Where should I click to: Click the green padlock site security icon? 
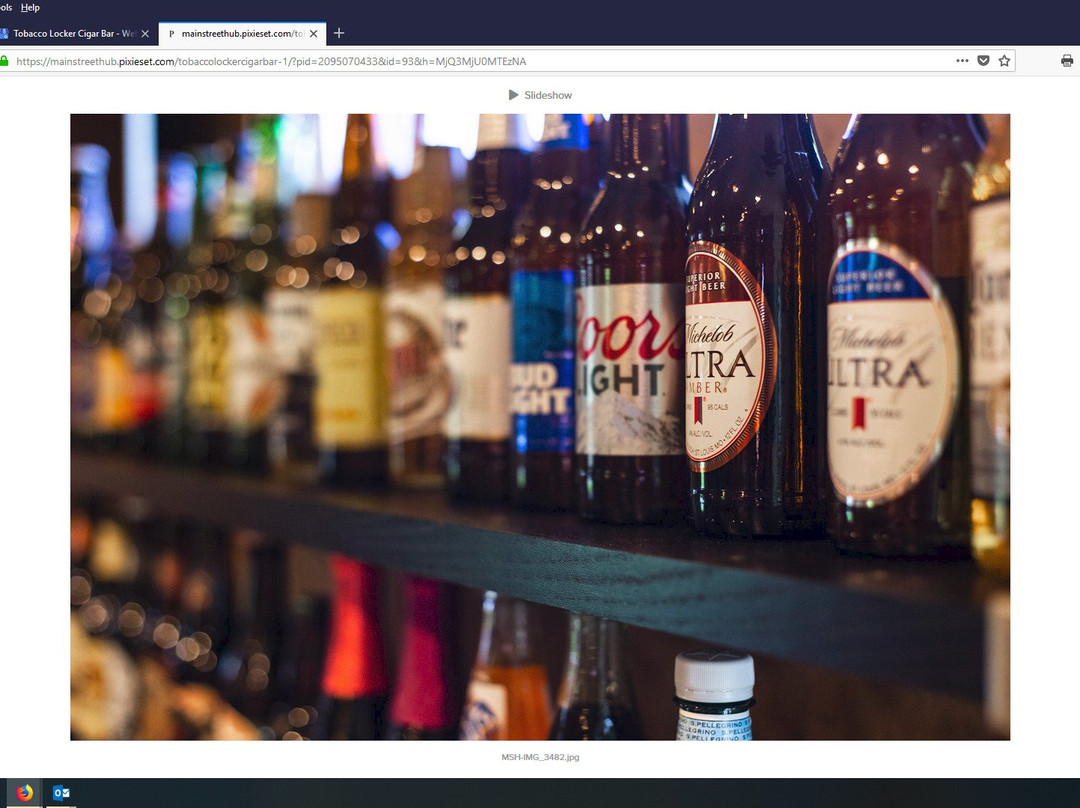5,61
